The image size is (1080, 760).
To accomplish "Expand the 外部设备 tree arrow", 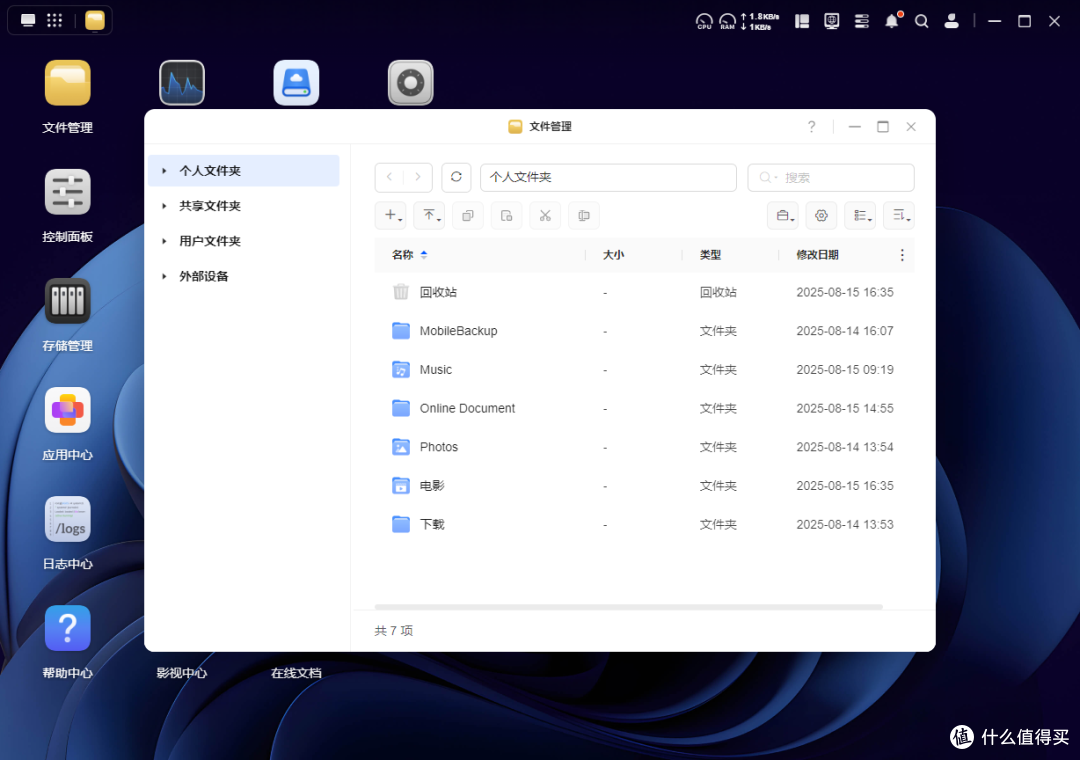I will tap(164, 276).
